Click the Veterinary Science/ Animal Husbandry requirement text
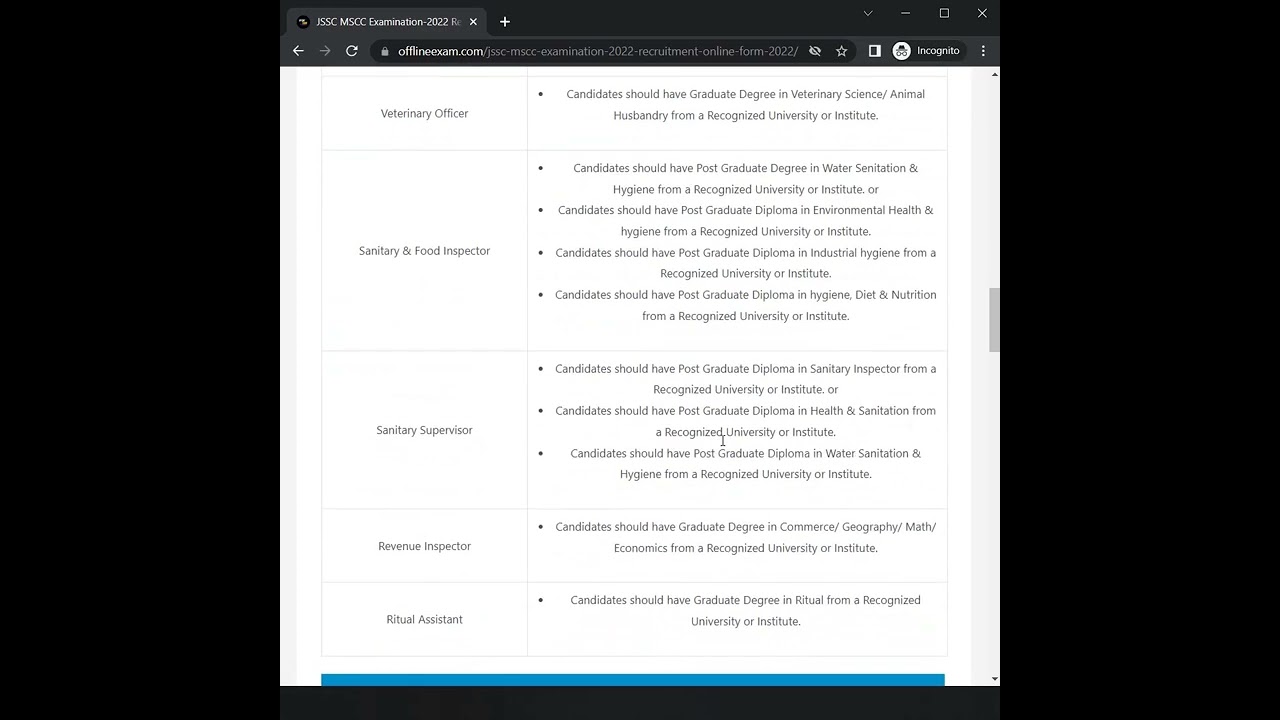 746,105
